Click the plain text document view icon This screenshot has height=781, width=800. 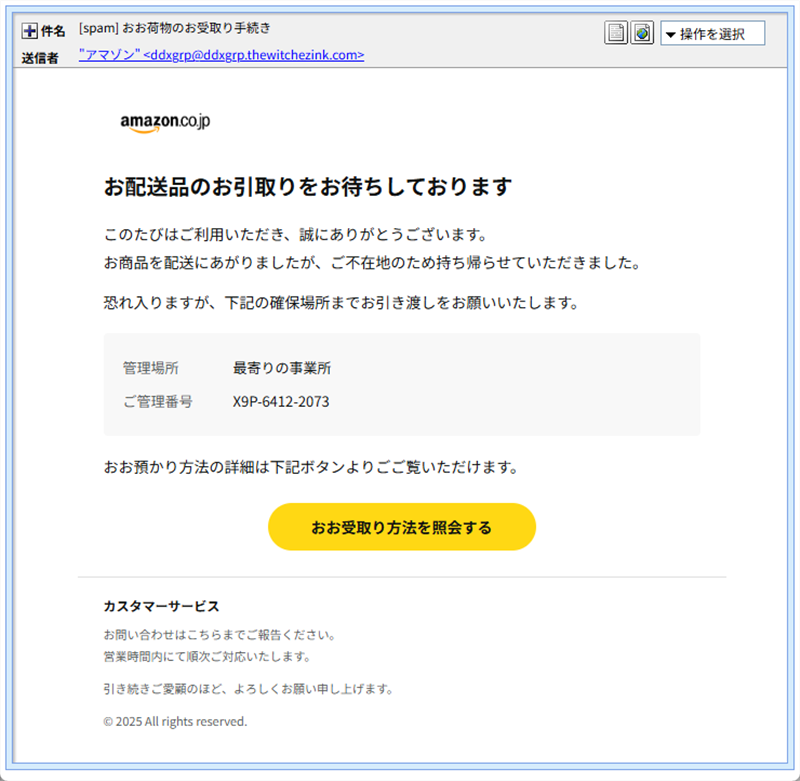[x=616, y=33]
